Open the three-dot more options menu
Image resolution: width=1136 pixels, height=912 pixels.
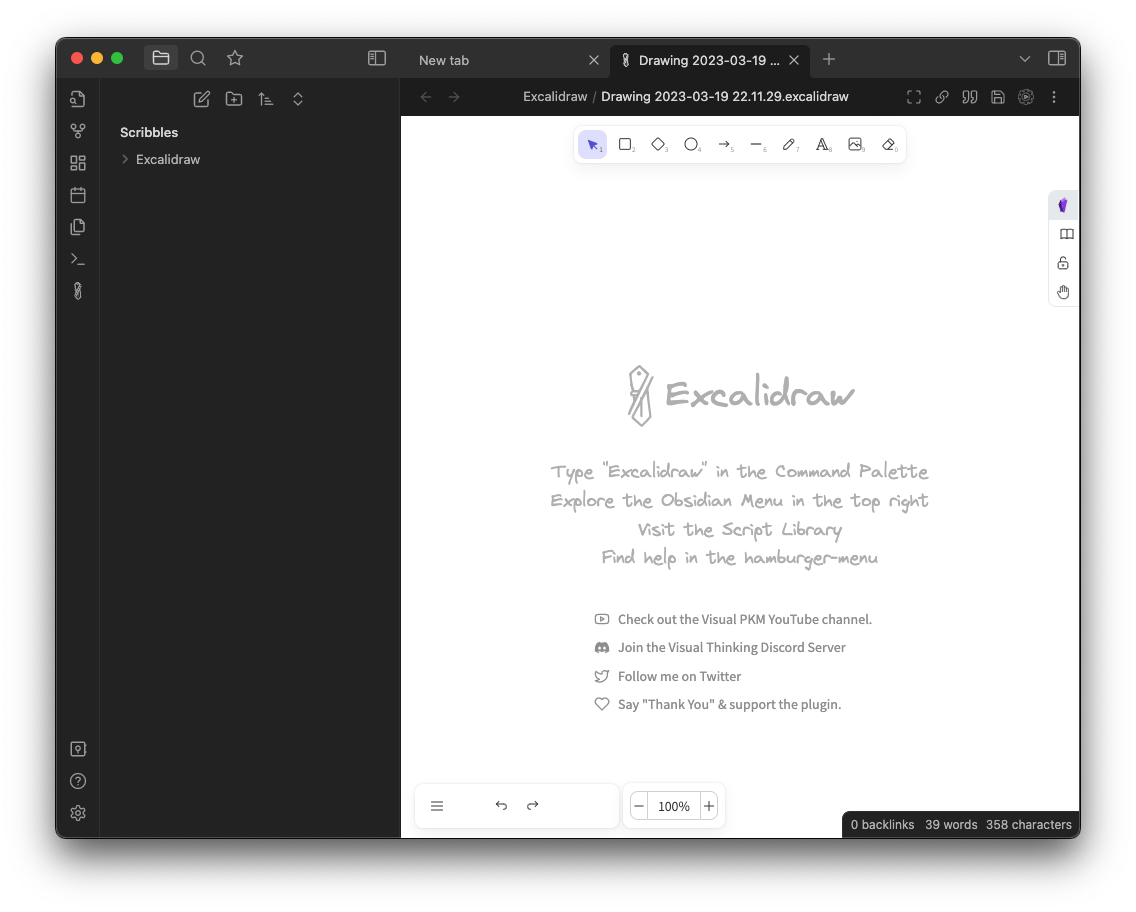(x=1054, y=97)
